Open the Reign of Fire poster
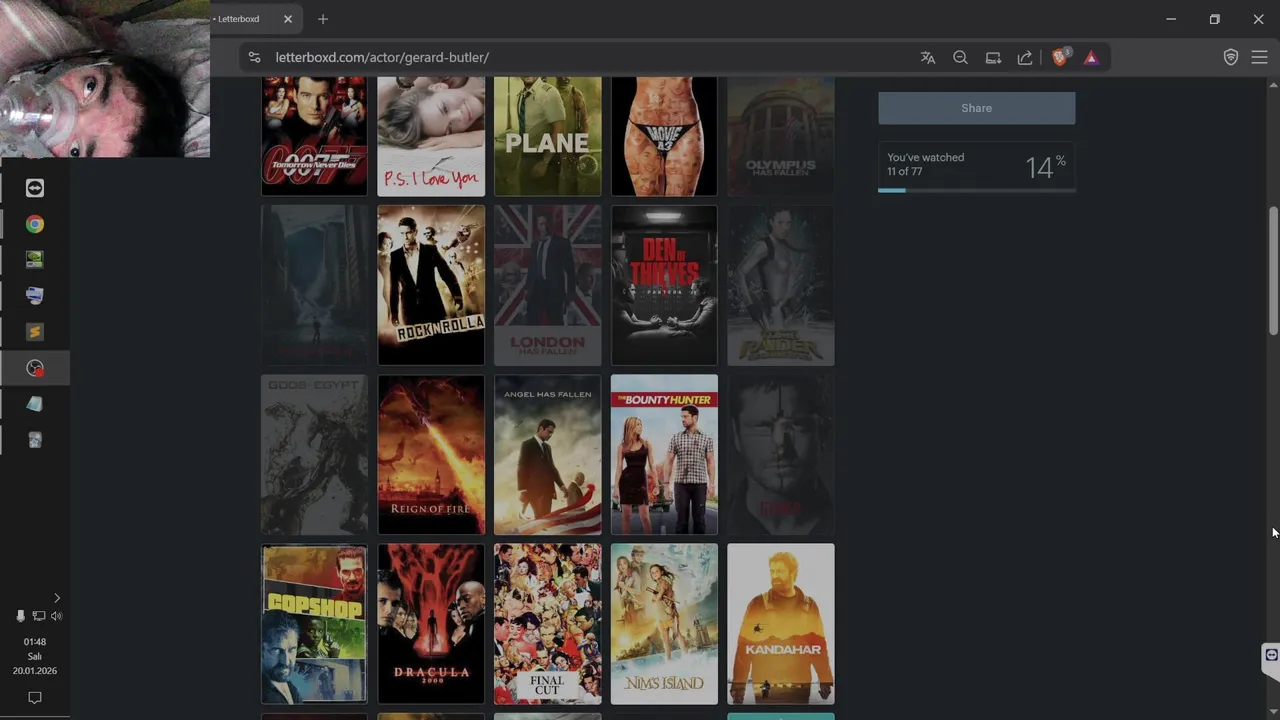The width and height of the screenshot is (1280, 720). [431, 455]
